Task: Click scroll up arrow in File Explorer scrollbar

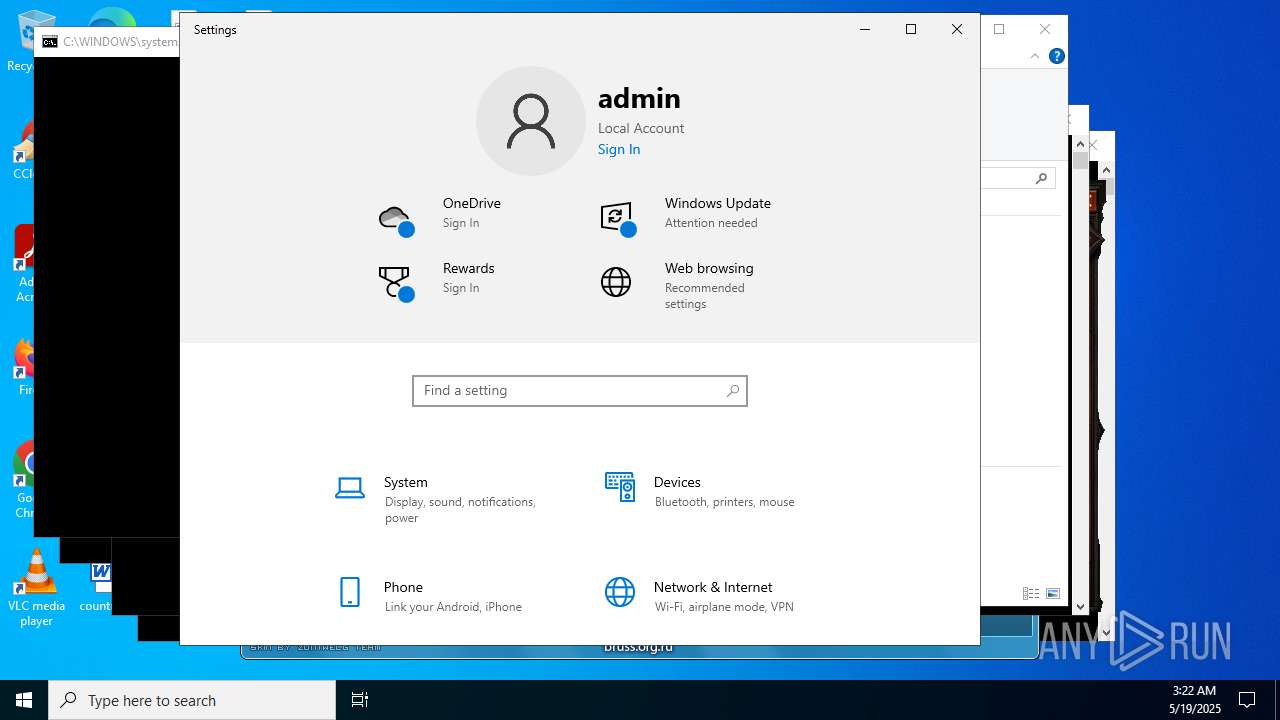Action: [1080, 144]
